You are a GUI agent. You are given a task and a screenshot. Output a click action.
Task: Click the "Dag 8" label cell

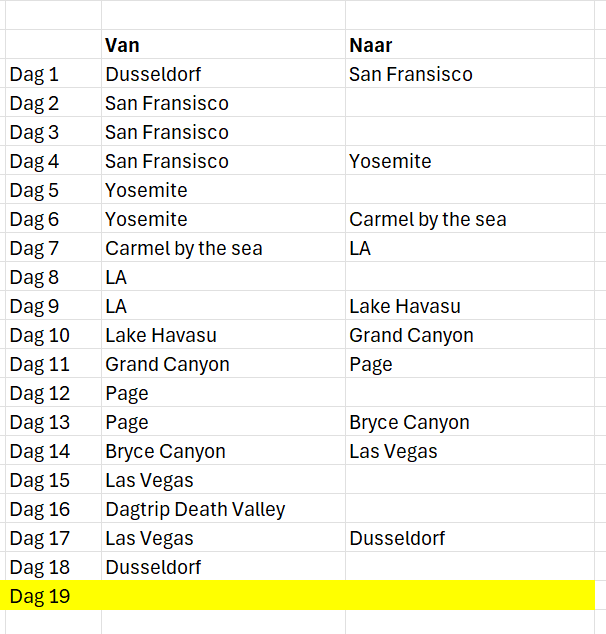[35, 277]
